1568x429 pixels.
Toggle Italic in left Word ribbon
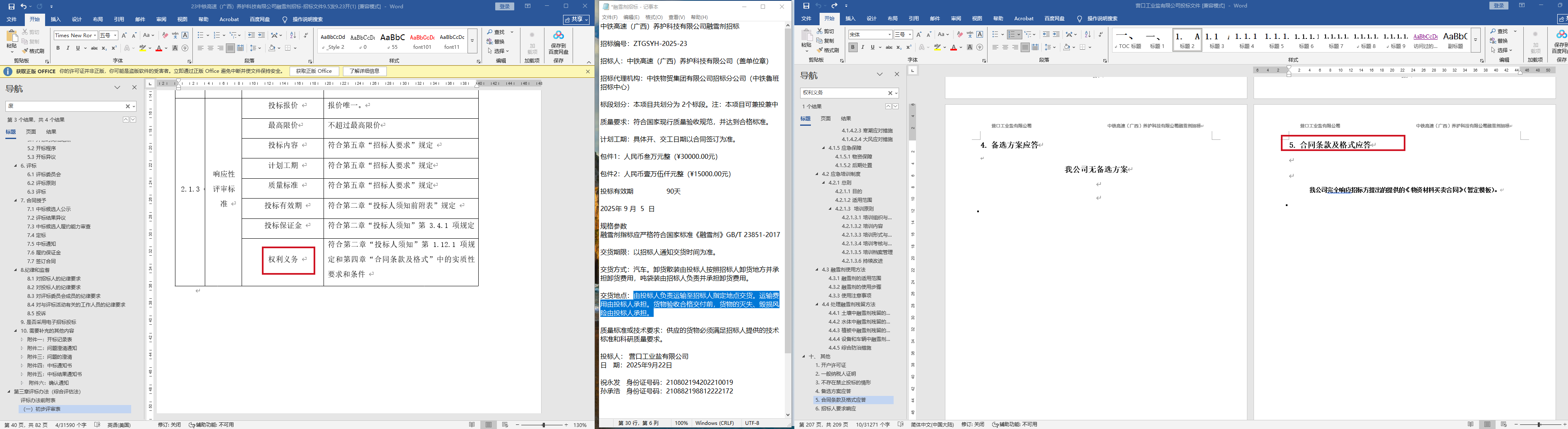click(67, 48)
